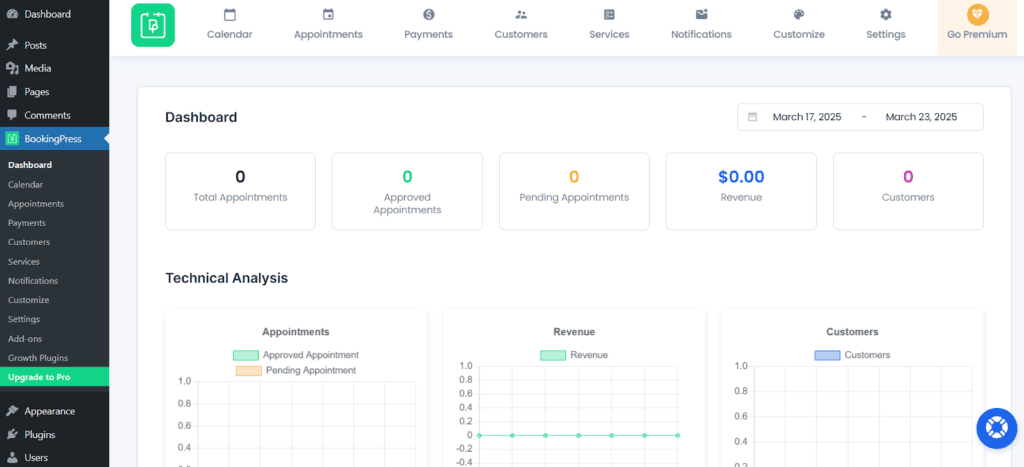This screenshot has height=467, width=1024.
Task: Open Calendar submenu item in sidebar
Action: tap(25, 185)
